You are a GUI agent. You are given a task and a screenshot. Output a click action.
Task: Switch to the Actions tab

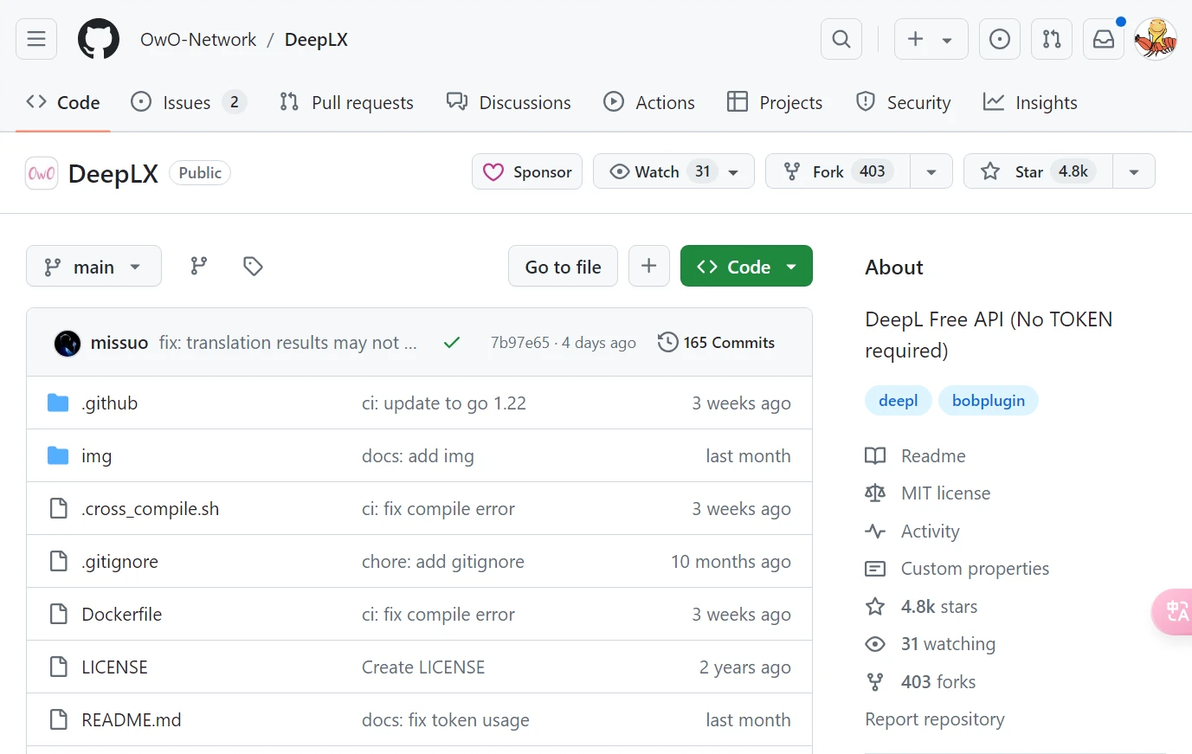[x=649, y=103]
